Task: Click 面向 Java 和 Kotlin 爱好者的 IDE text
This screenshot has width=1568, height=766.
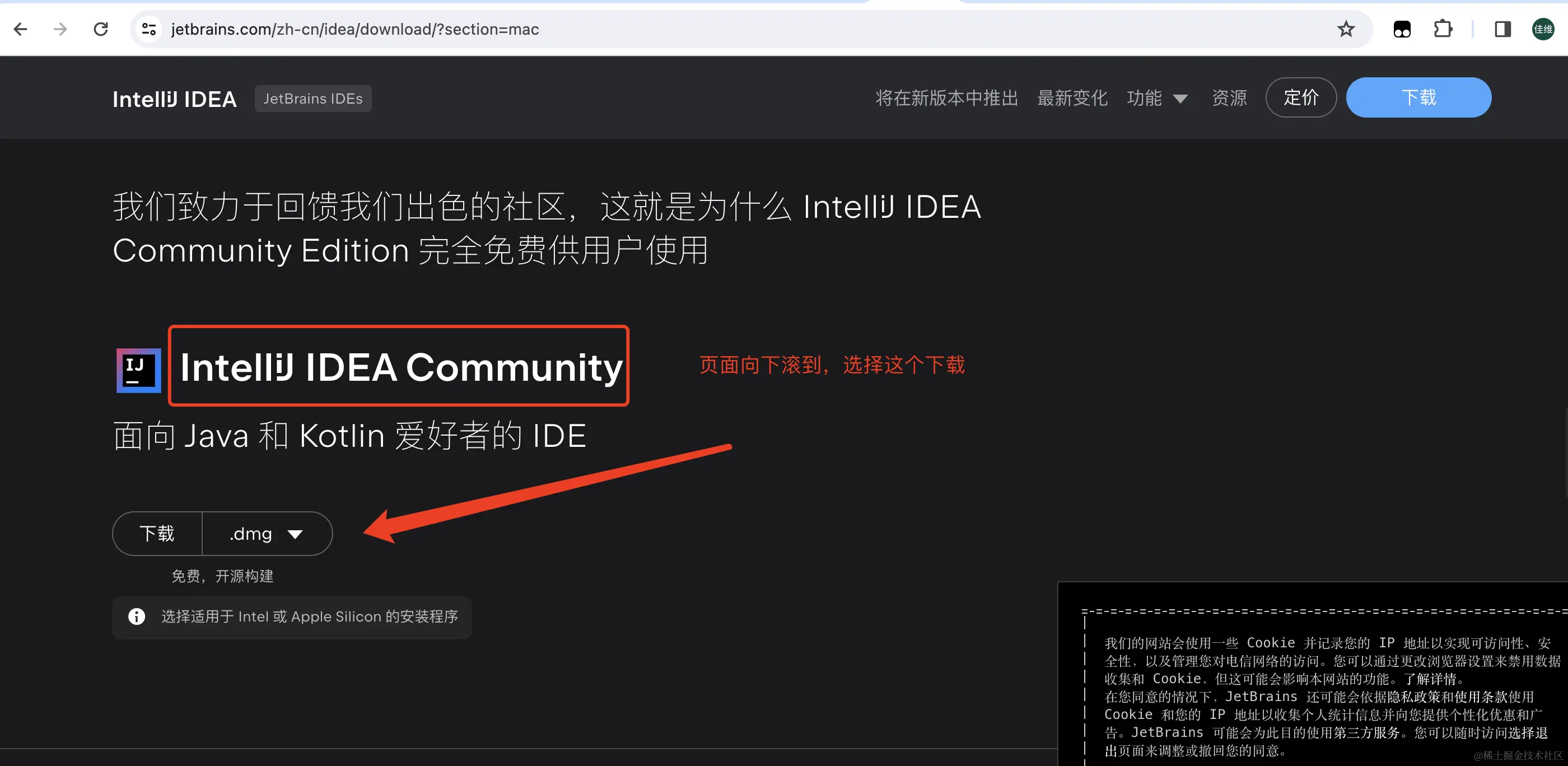Action: tap(349, 436)
